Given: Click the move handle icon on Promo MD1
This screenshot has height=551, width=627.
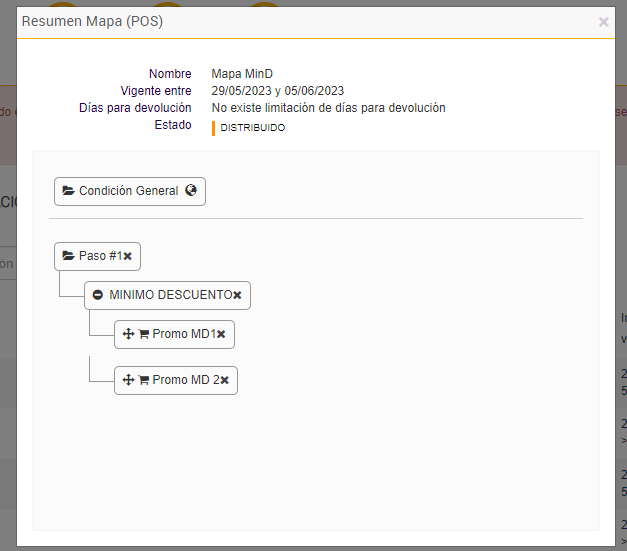Looking at the screenshot, I should point(128,334).
